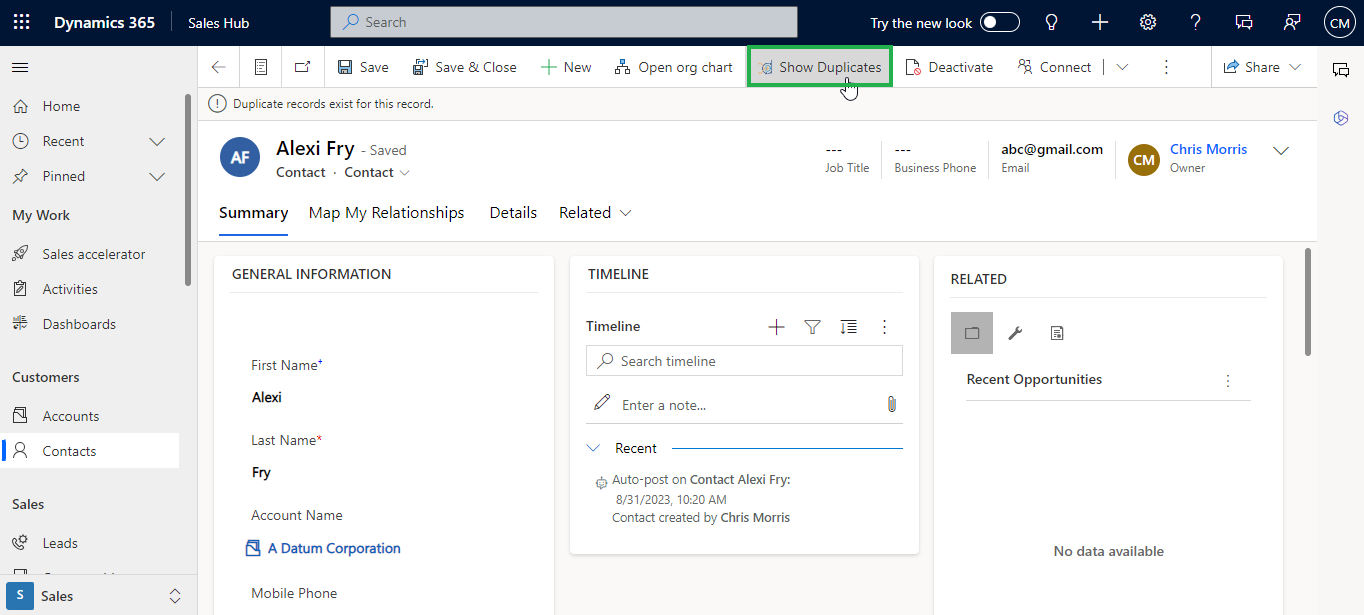Toggle the 'Try the new look' switch
The image size is (1364, 615).
[999, 22]
